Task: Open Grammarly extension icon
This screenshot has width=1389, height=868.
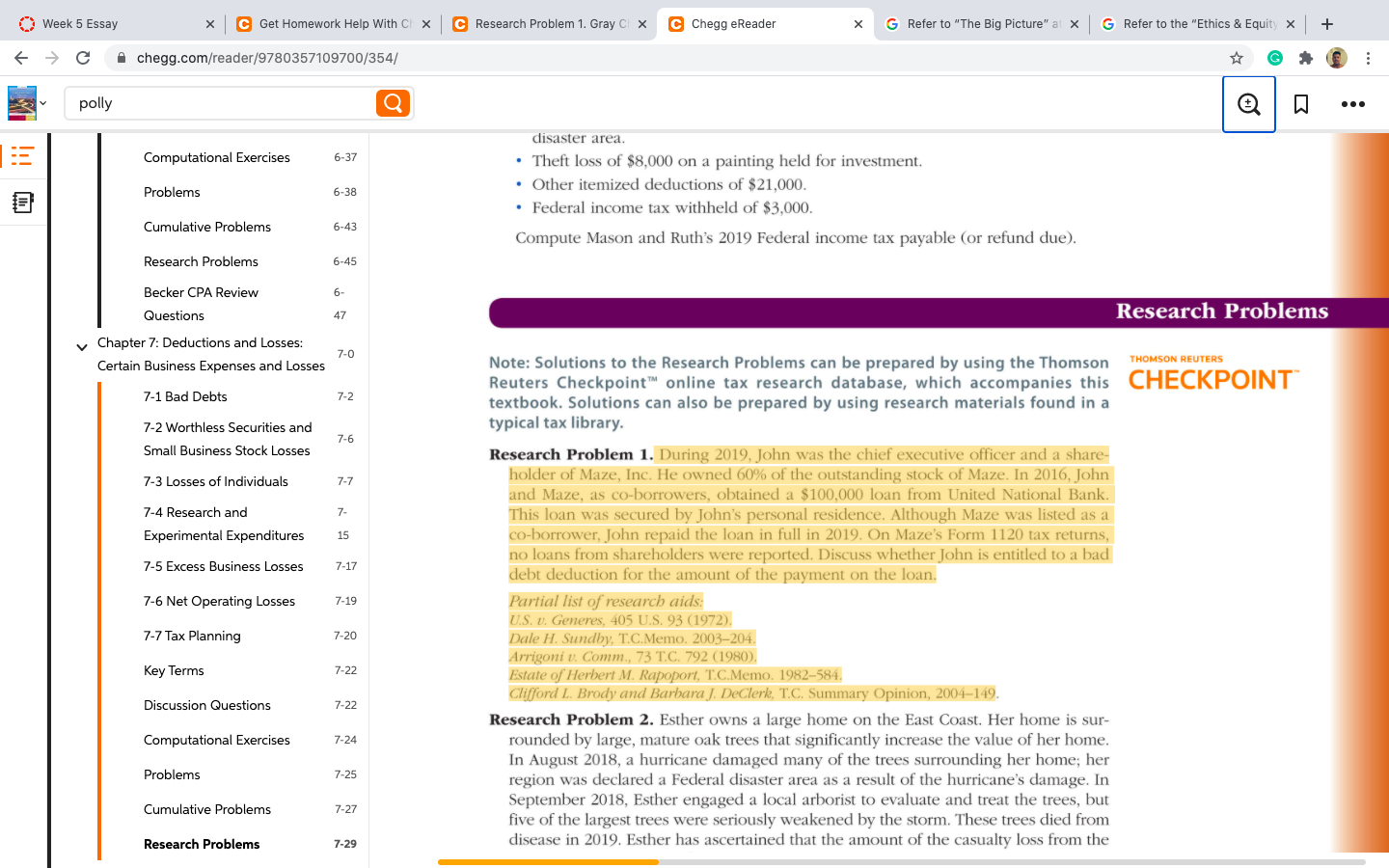Action: 1275,58
